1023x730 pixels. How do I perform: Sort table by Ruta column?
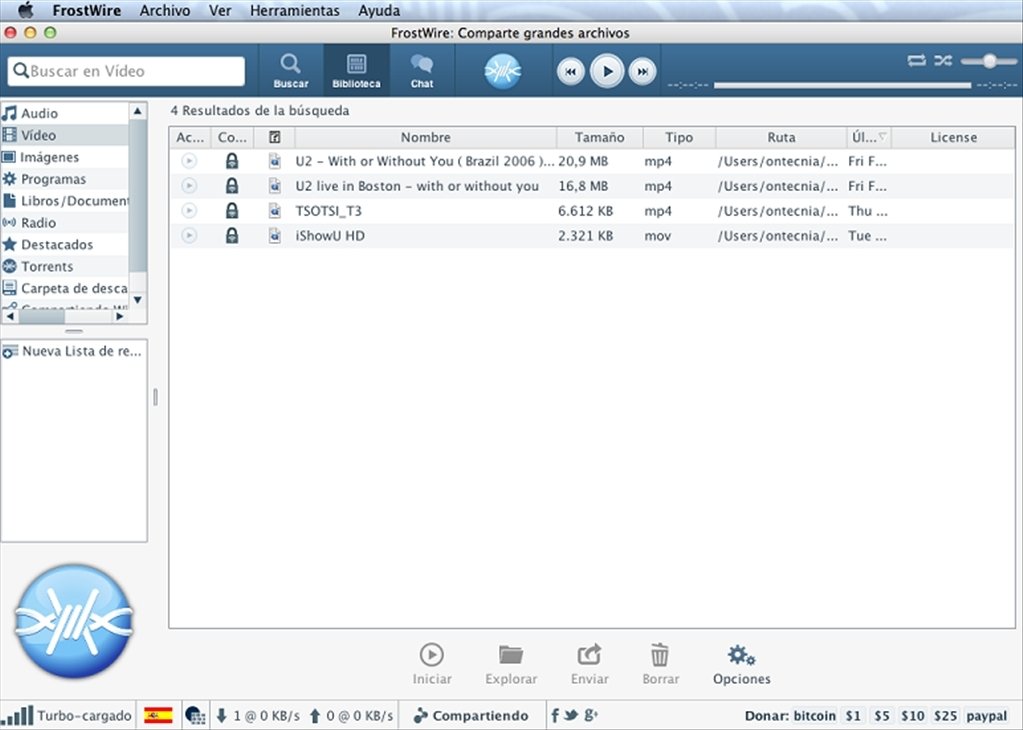pos(781,138)
